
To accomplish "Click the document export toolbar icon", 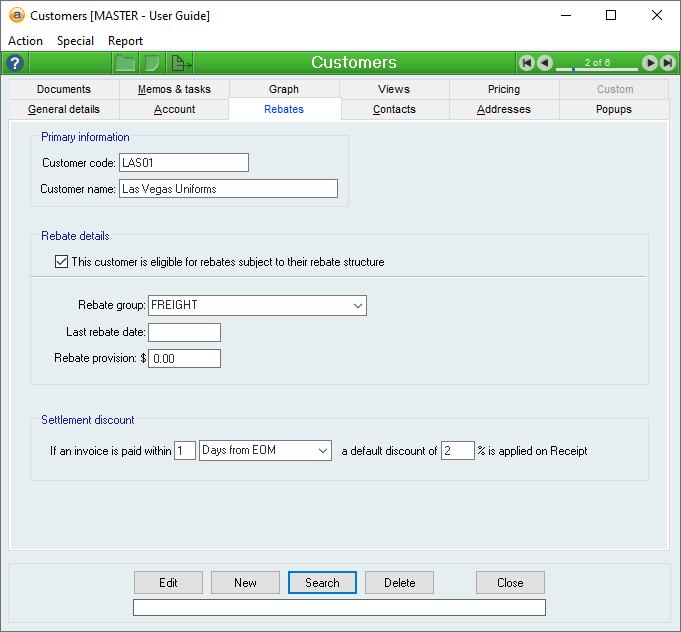I will tap(181, 63).
